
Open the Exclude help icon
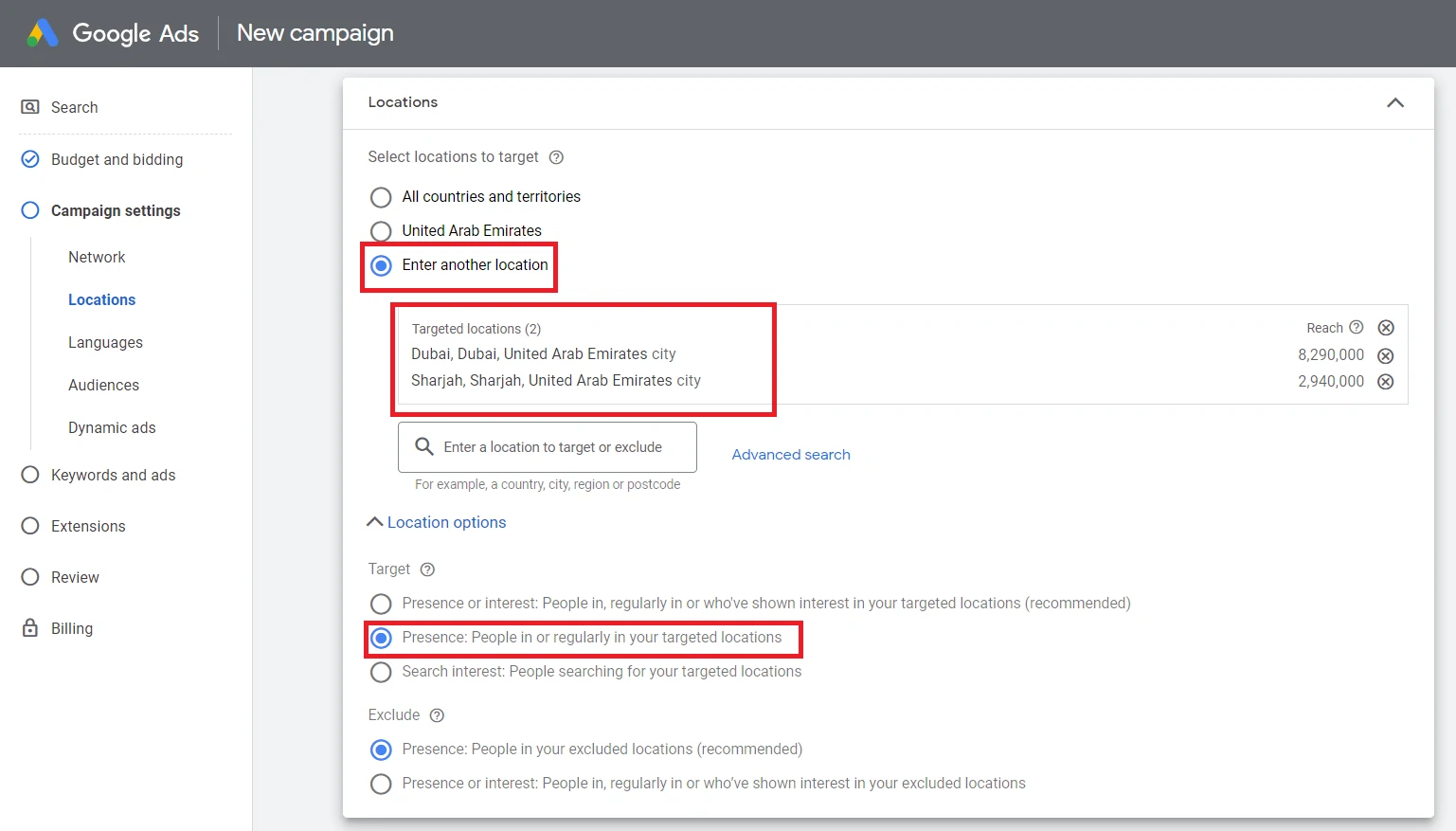click(437, 715)
